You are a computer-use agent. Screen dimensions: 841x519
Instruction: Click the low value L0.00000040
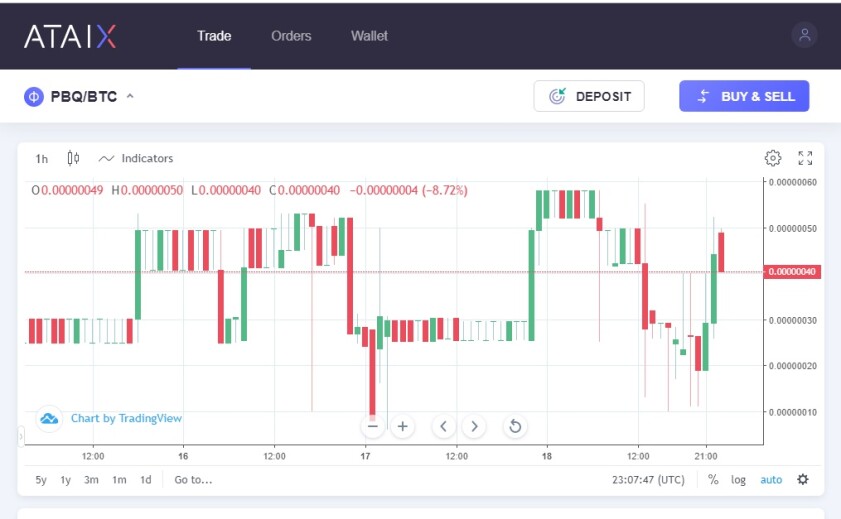click(x=226, y=190)
